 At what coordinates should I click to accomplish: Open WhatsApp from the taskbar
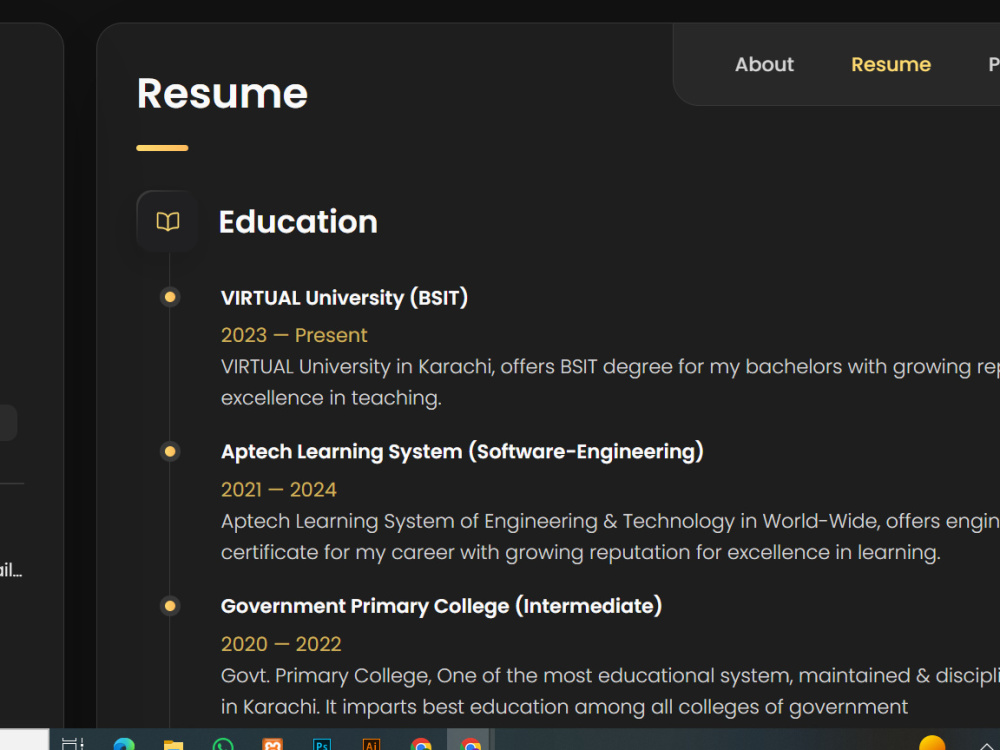(x=223, y=744)
